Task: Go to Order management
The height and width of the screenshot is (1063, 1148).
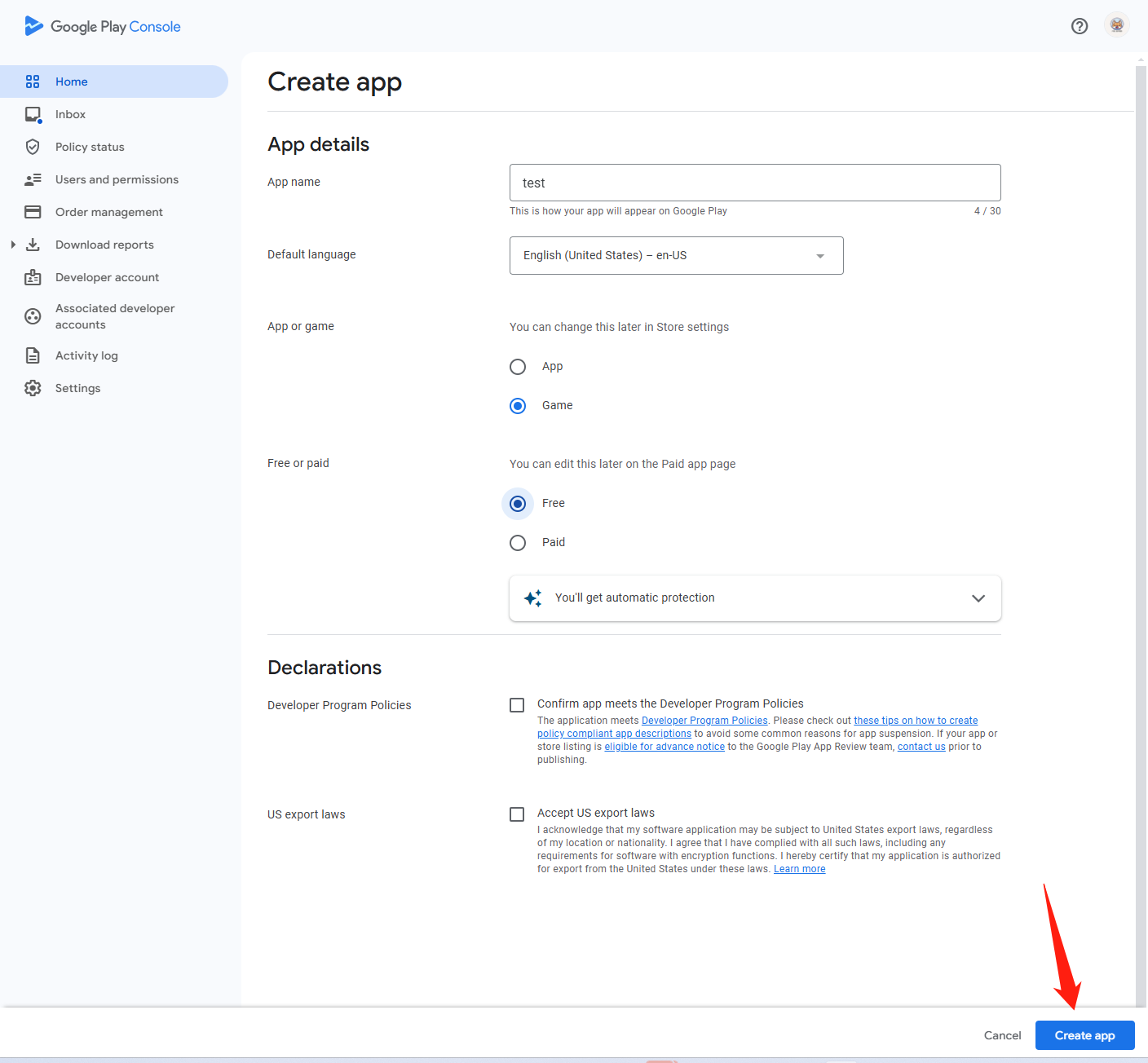Action: click(108, 212)
